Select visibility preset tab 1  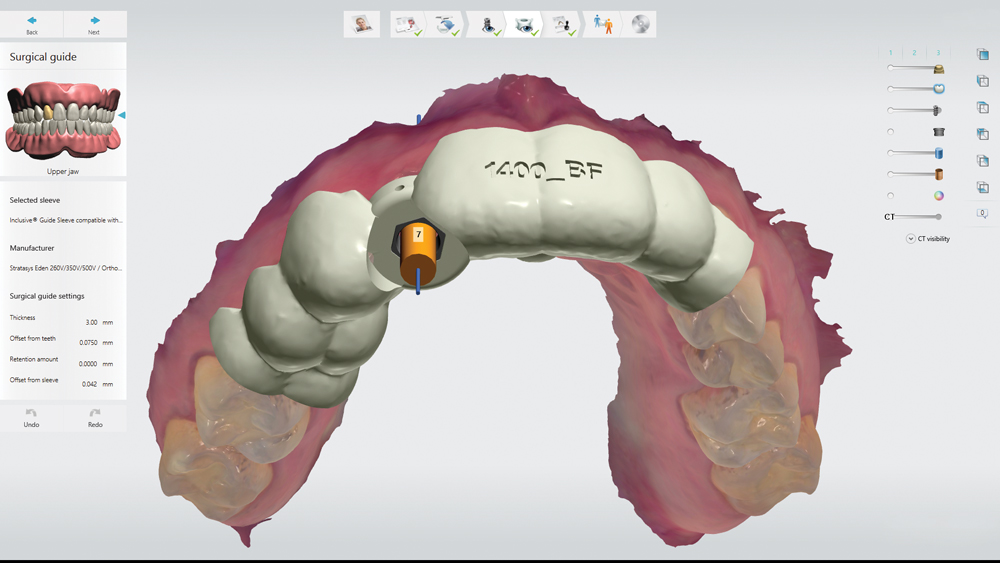click(890, 53)
